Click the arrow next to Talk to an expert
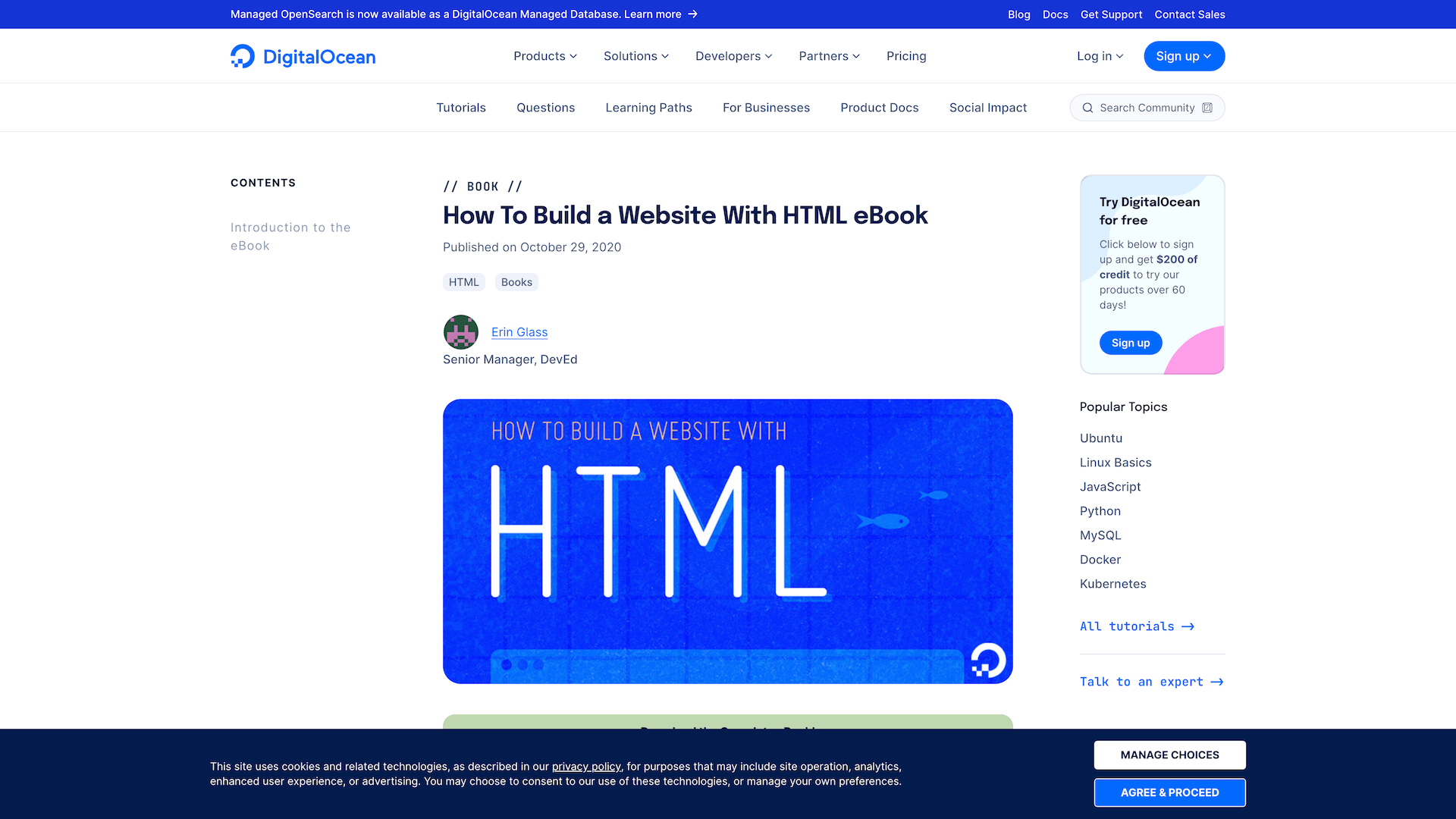Image resolution: width=1456 pixels, height=819 pixels. tap(1216, 682)
